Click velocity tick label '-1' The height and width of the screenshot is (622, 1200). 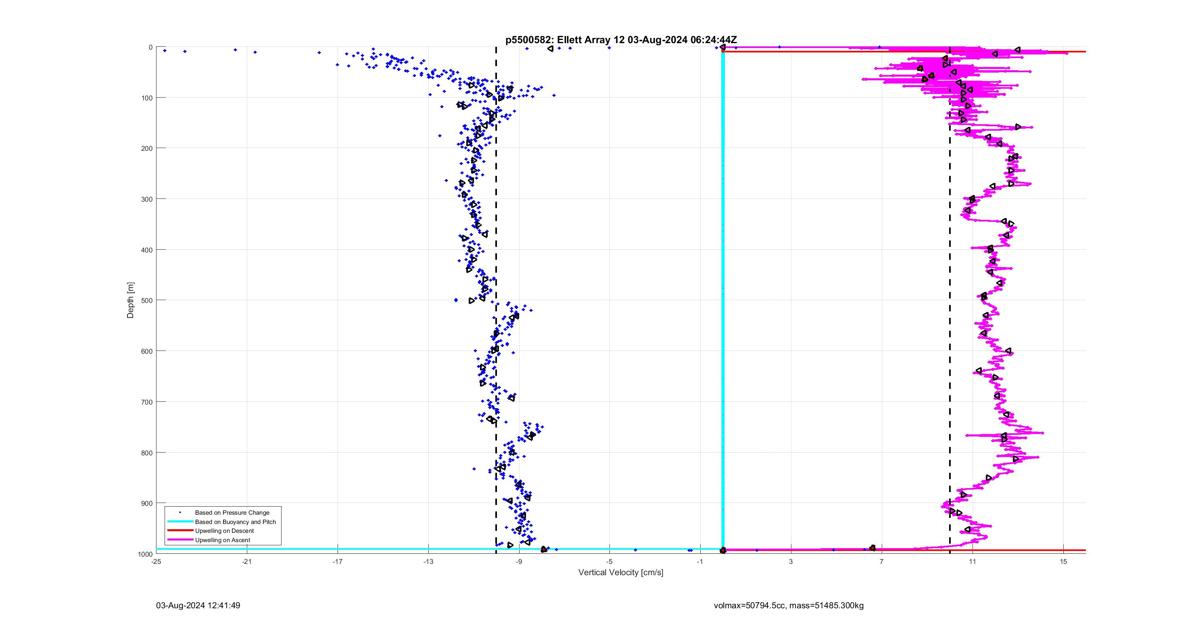pos(700,561)
